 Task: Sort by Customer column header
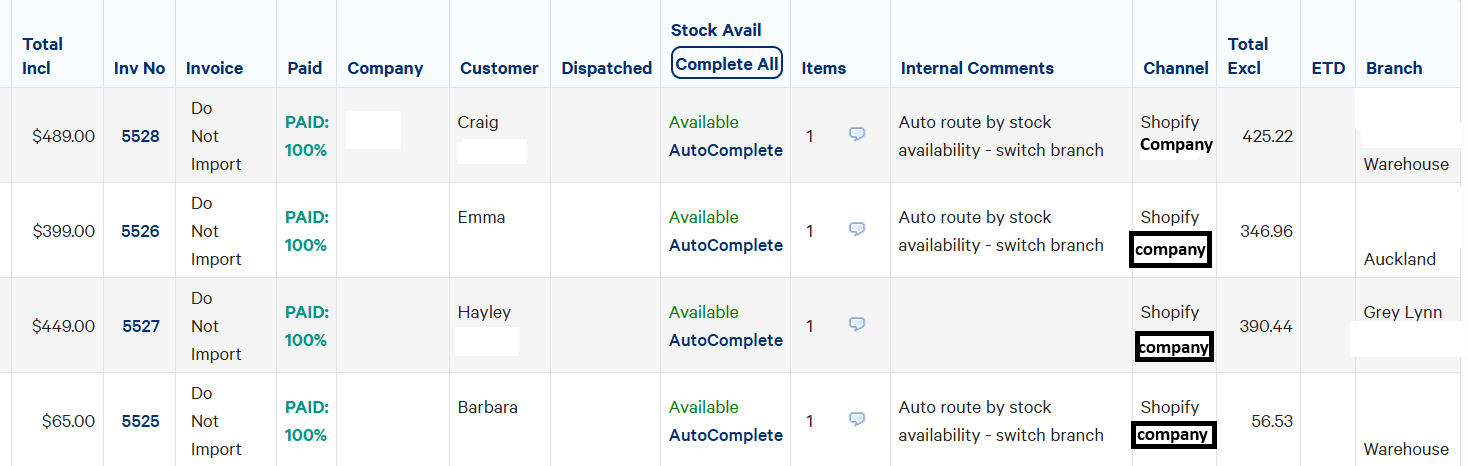(x=499, y=68)
